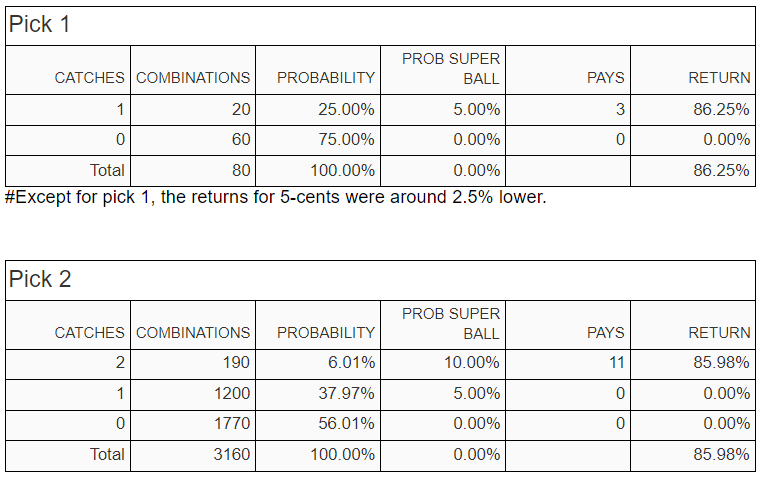Select the 1200 combinations cell
Screen dimensions: 766x481
point(193,395)
